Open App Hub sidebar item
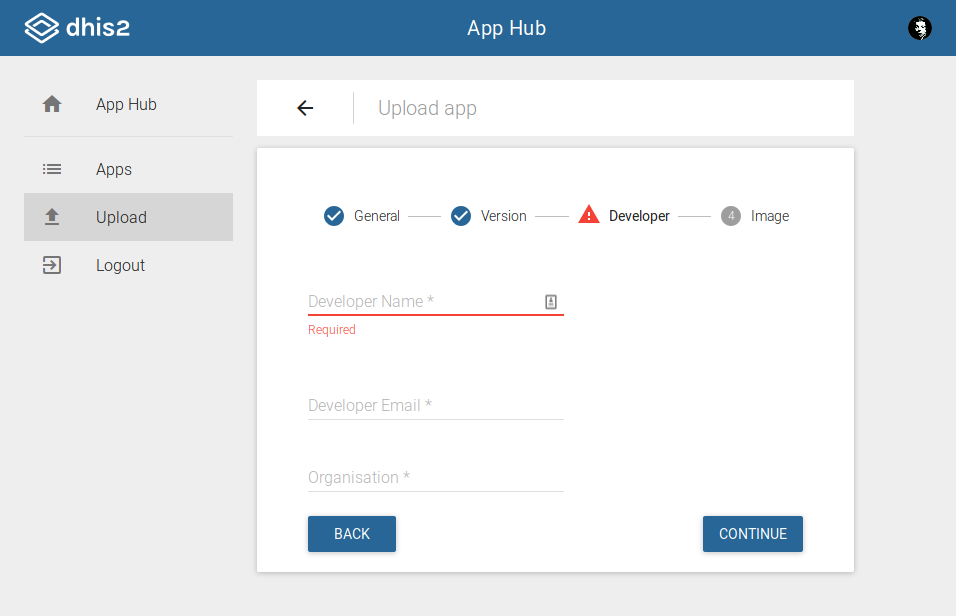956x616 pixels. coord(129,104)
